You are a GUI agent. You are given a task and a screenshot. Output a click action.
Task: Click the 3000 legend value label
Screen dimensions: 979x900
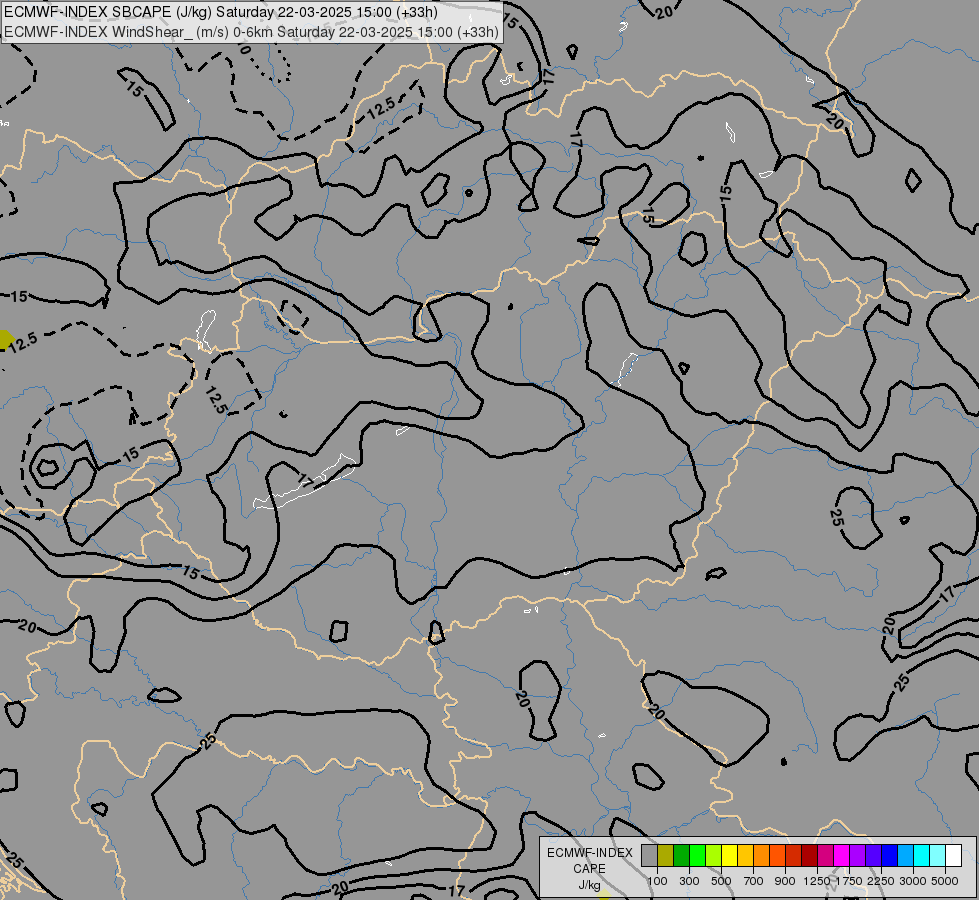[913, 881]
